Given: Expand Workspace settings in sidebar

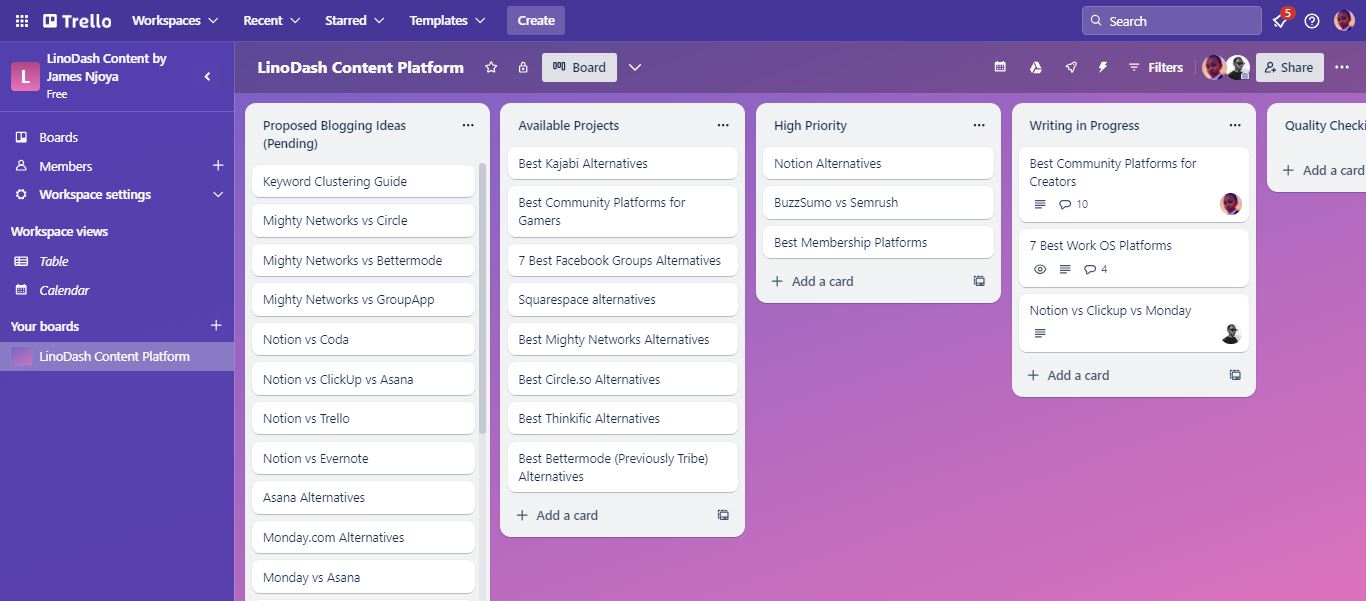Looking at the screenshot, I should 218,195.
